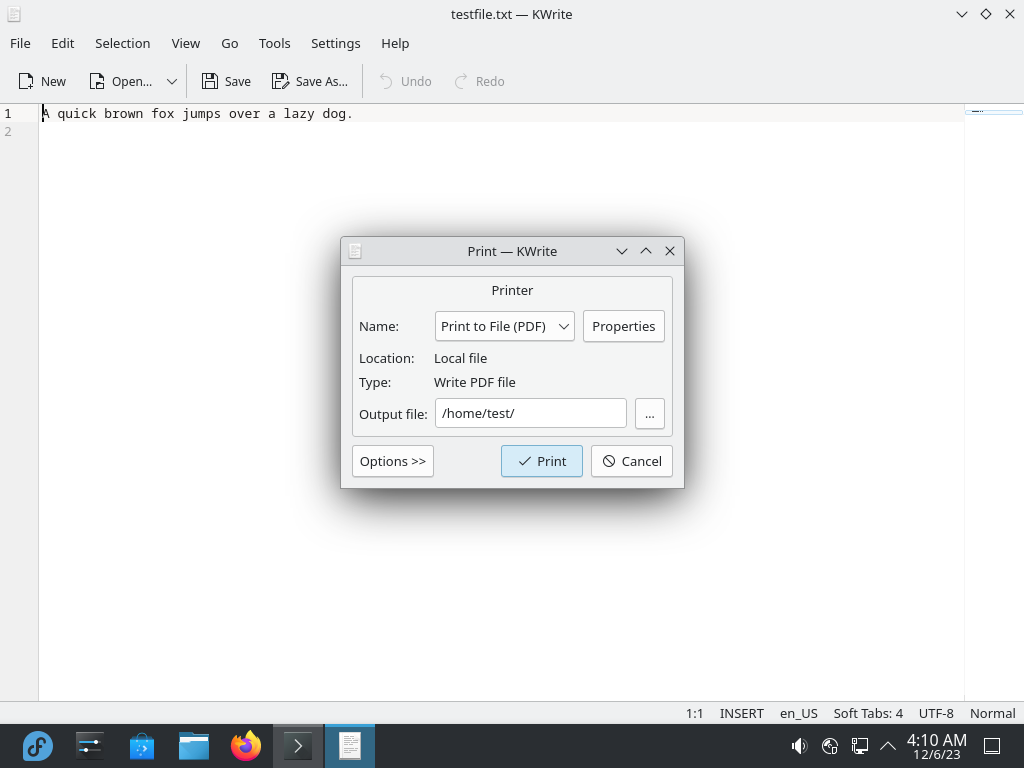Close the KWrite main window

(x=1010, y=14)
